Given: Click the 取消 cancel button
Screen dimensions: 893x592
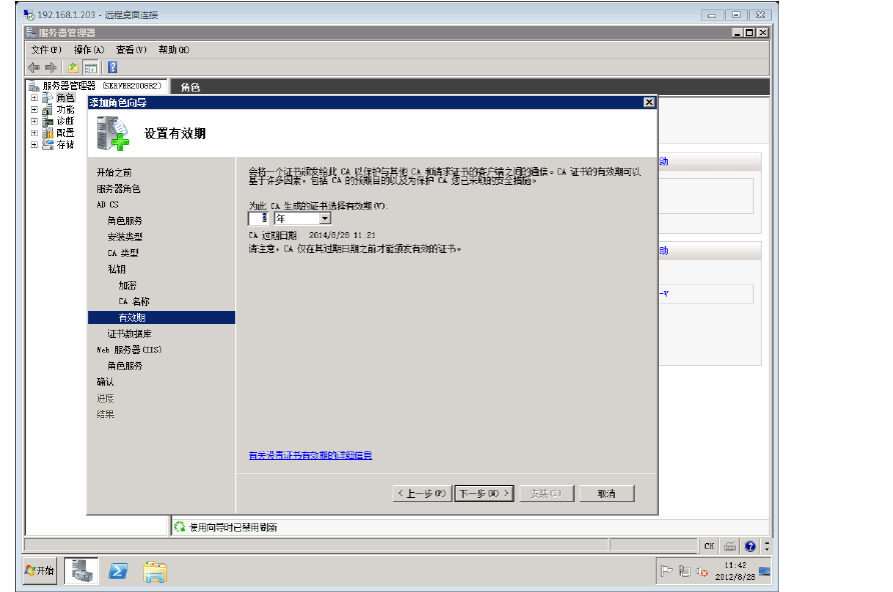Looking at the screenshot, I should [x=605, y=493].
